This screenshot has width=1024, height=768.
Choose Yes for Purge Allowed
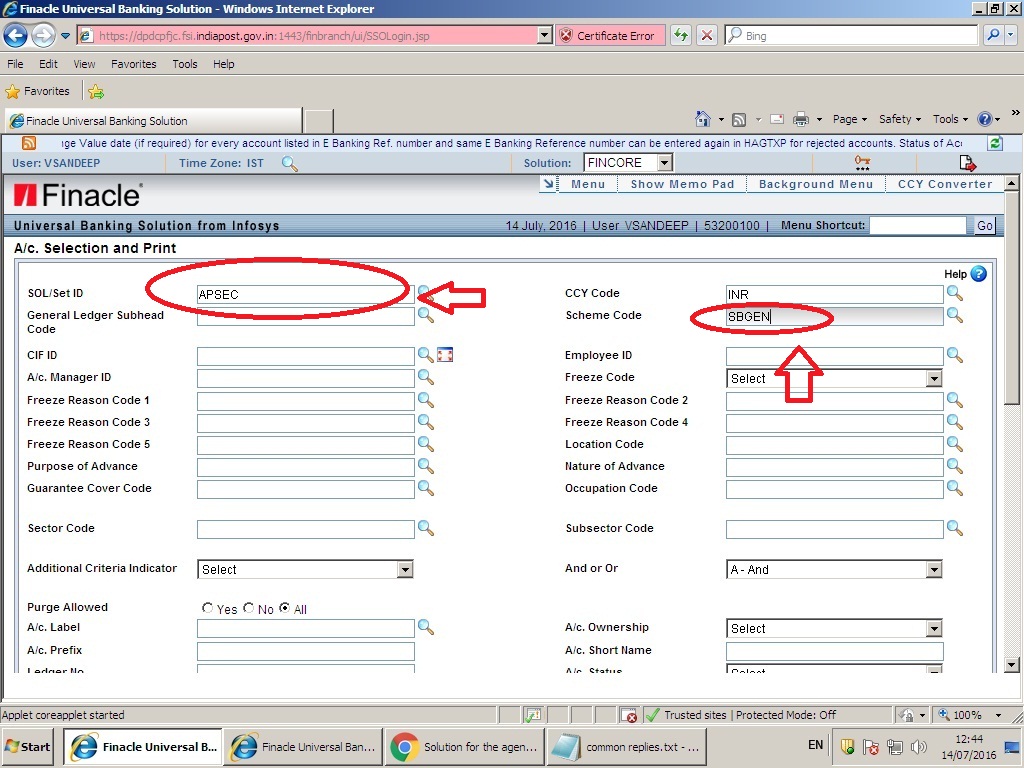[207, 607]
